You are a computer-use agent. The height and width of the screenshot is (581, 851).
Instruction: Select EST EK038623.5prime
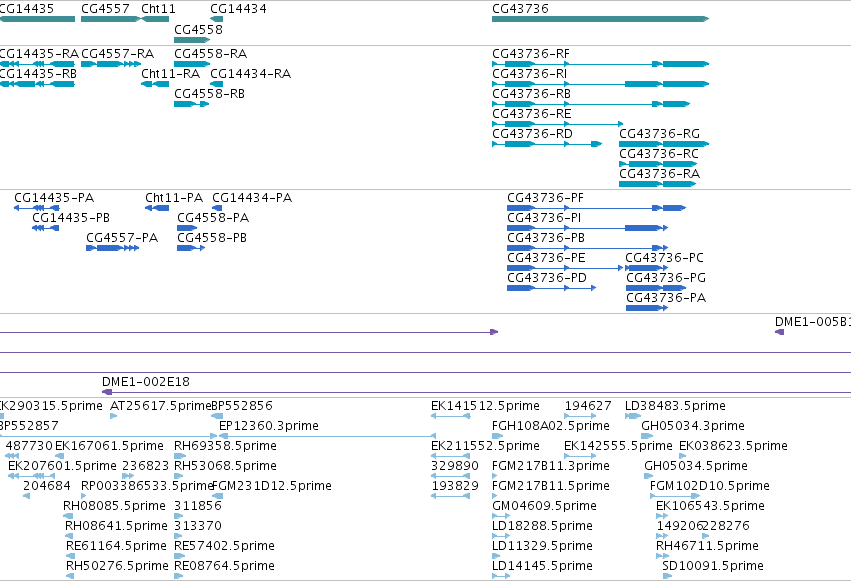click(683, 456)
